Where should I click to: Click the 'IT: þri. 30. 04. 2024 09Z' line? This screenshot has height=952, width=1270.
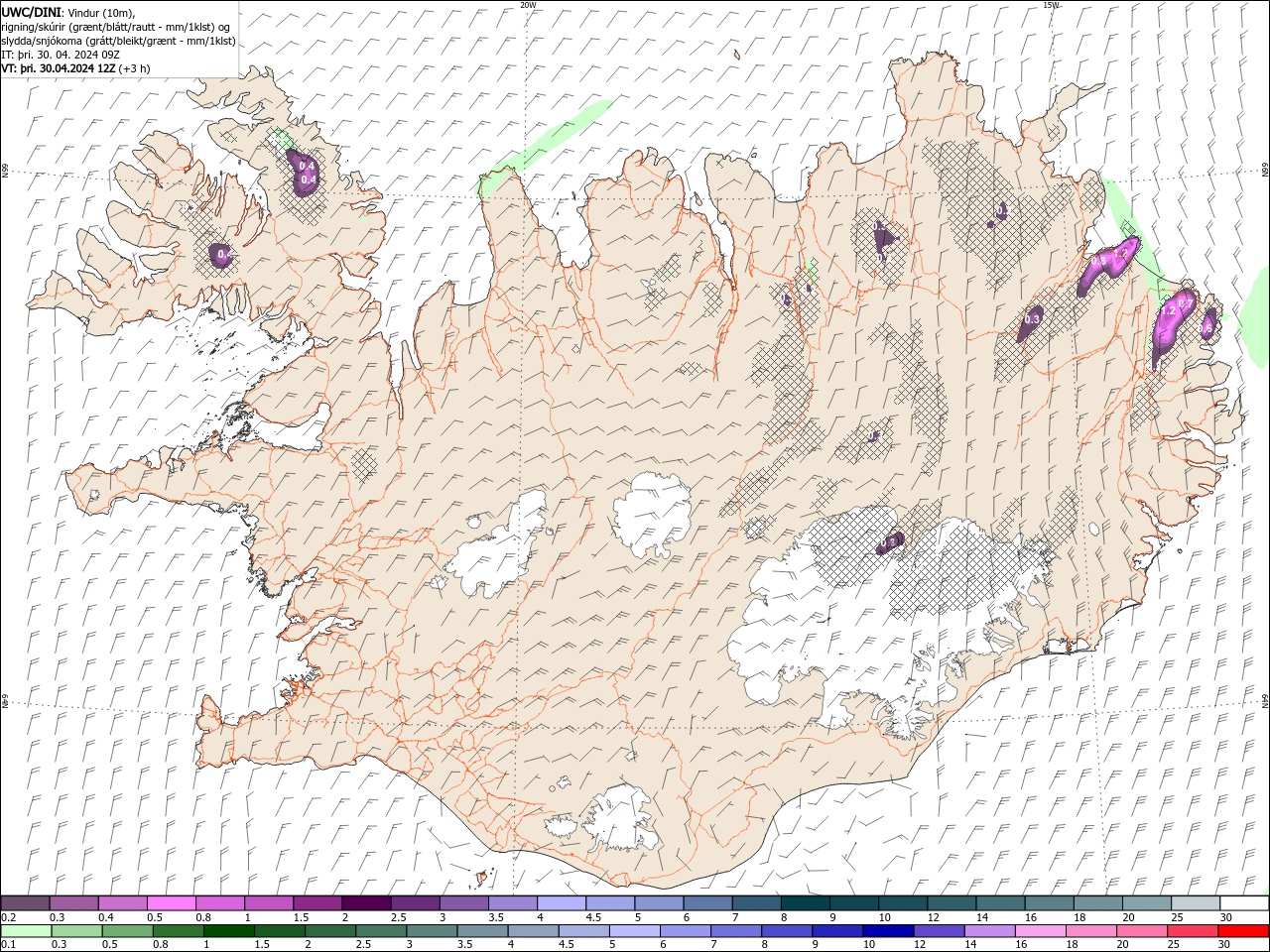coord(61,55)
